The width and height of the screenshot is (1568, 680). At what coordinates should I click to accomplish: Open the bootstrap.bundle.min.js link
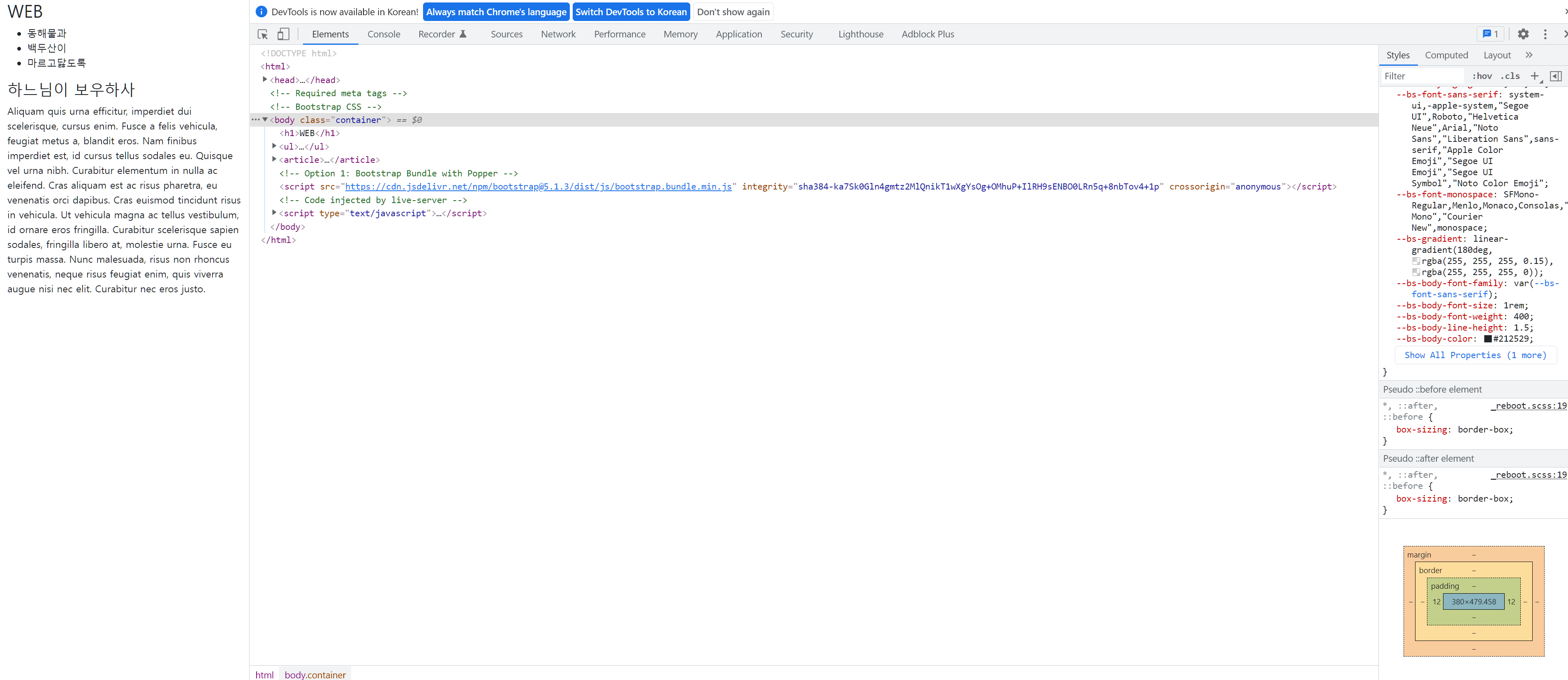tap(538, 186)
